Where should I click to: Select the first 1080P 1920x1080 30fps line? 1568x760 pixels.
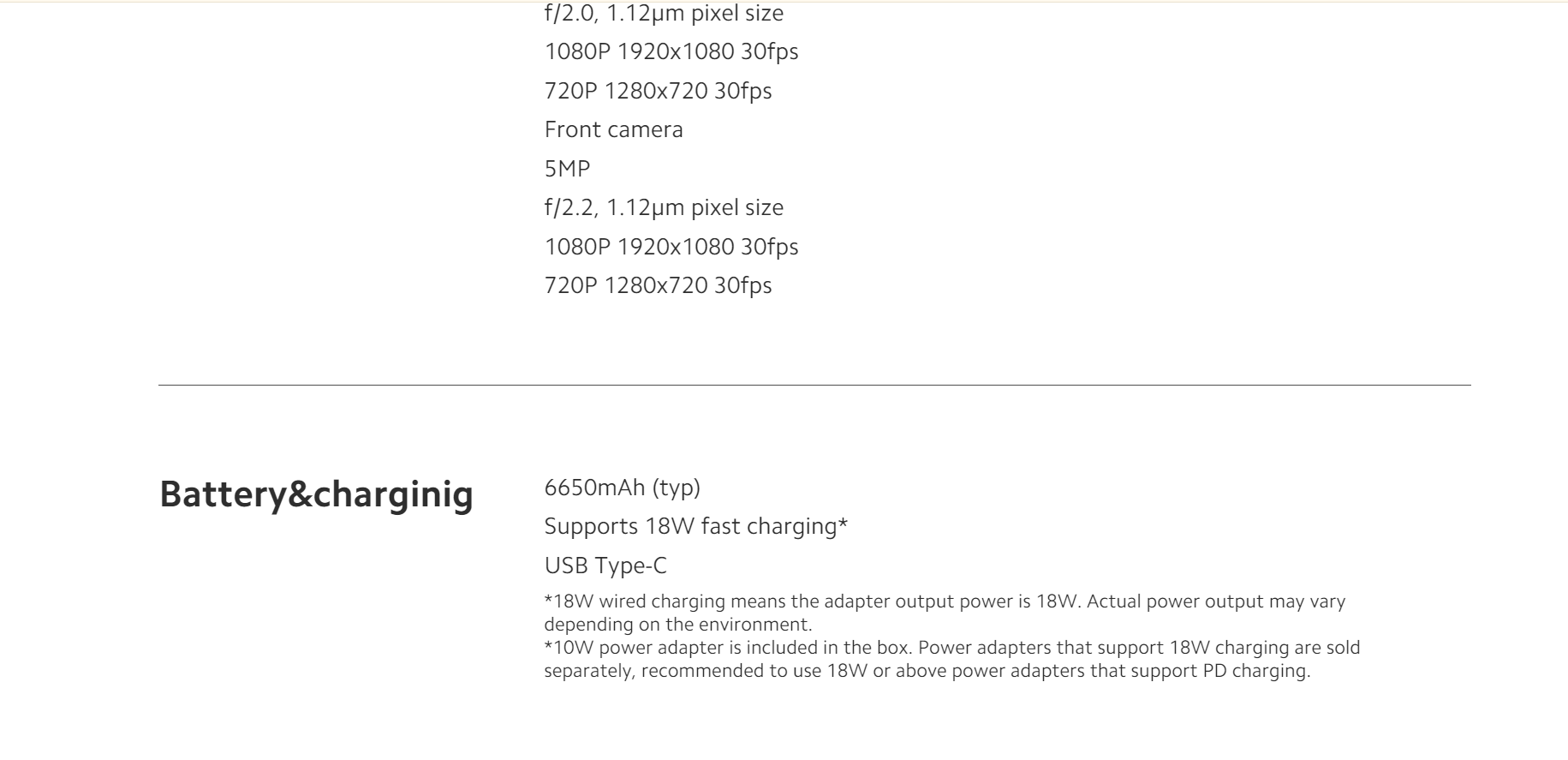(671, 52)
